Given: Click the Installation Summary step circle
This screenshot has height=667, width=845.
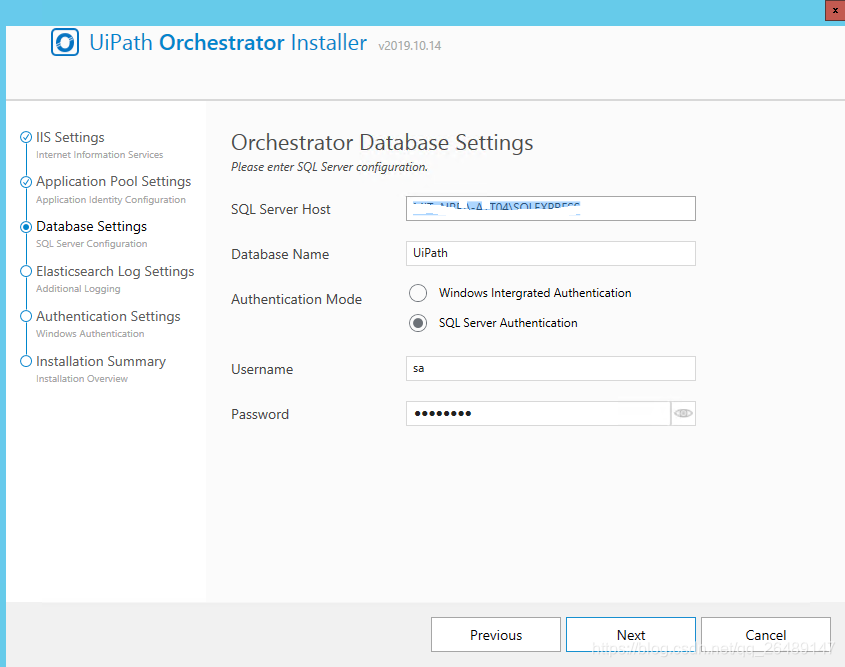Looking at the screenshot, I should (26, 361).
